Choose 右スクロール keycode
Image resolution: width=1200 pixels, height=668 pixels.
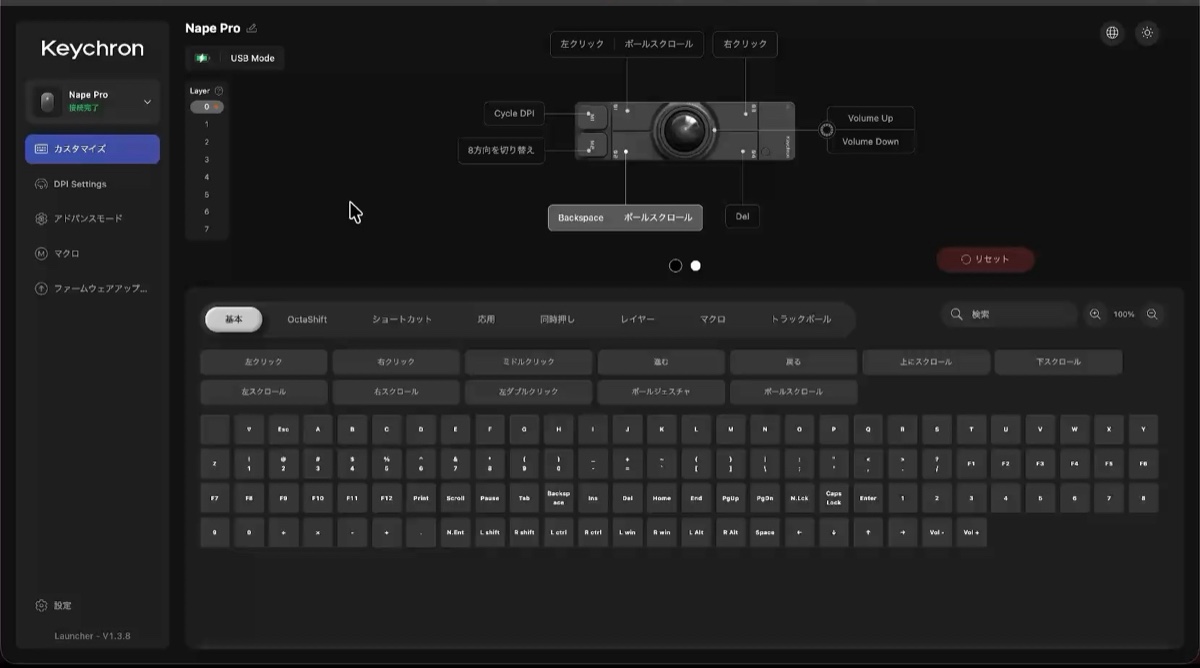[396, 392]
